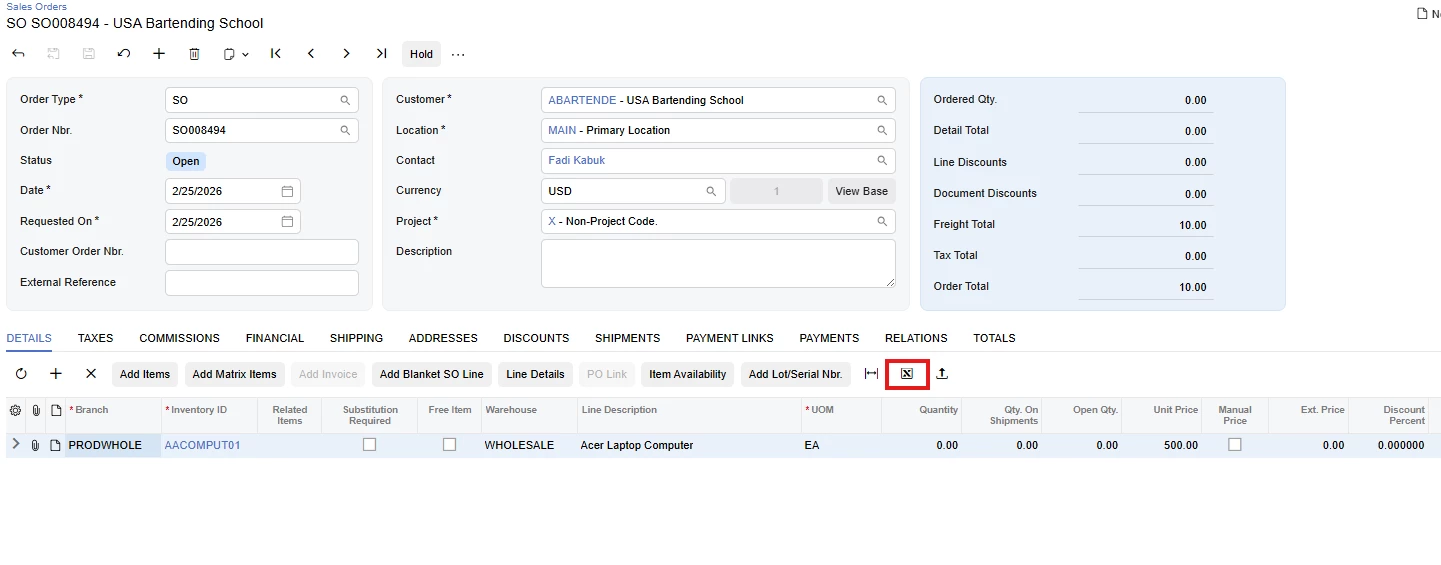
Task: Toggle Manual Price checkbox for AACOMPUT01
Action: pyautogui.click(x=1234, y=445)
